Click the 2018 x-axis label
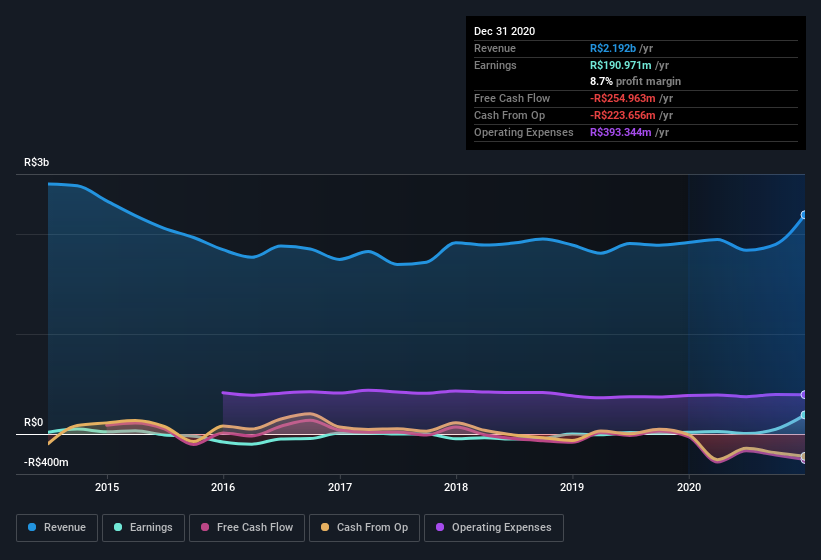The image size is (821, 560). [456, 487]
